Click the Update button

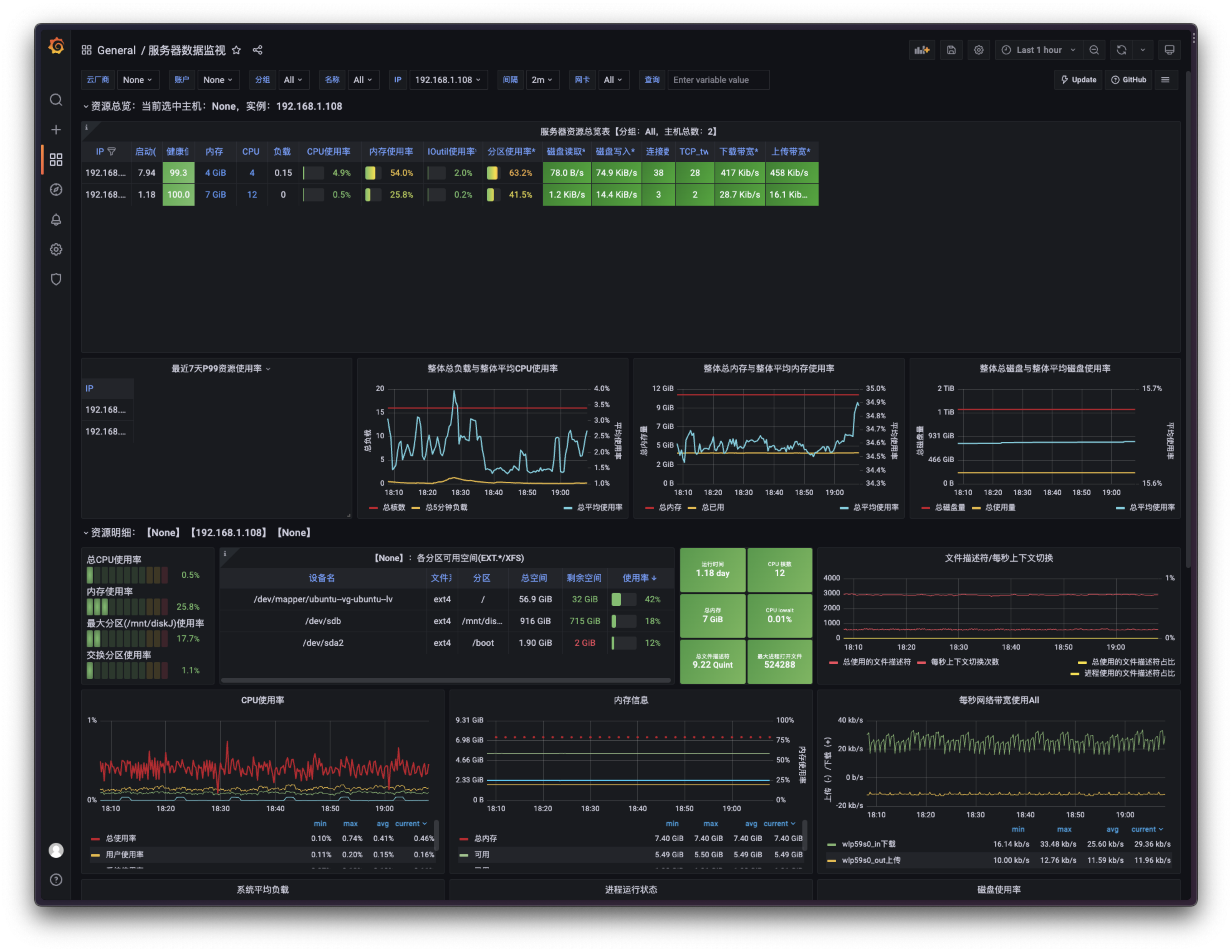(x=1078, y=79)
